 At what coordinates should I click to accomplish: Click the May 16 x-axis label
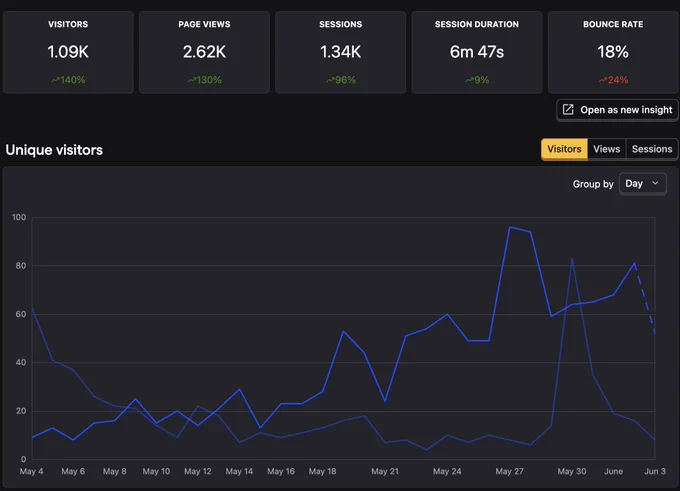click(x=281, y=471)
